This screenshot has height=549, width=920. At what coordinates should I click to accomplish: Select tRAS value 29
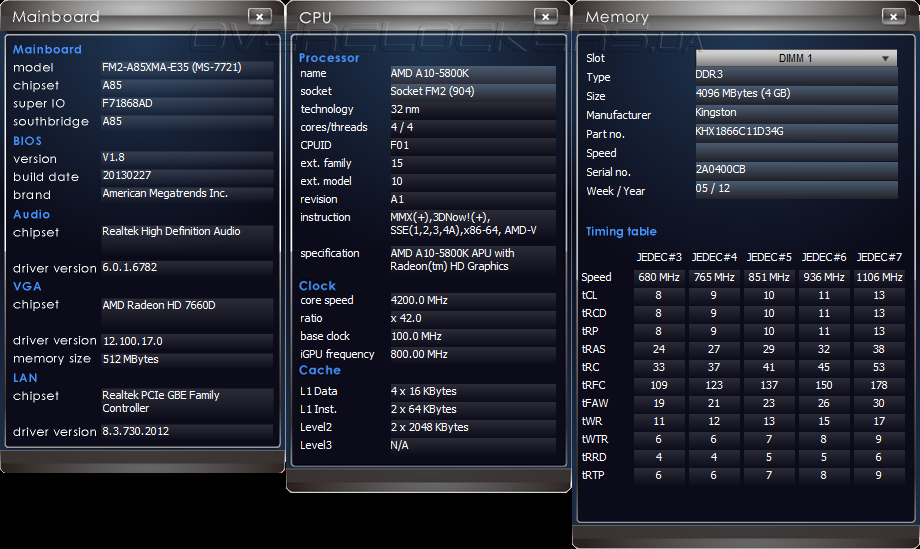(769, 349)
